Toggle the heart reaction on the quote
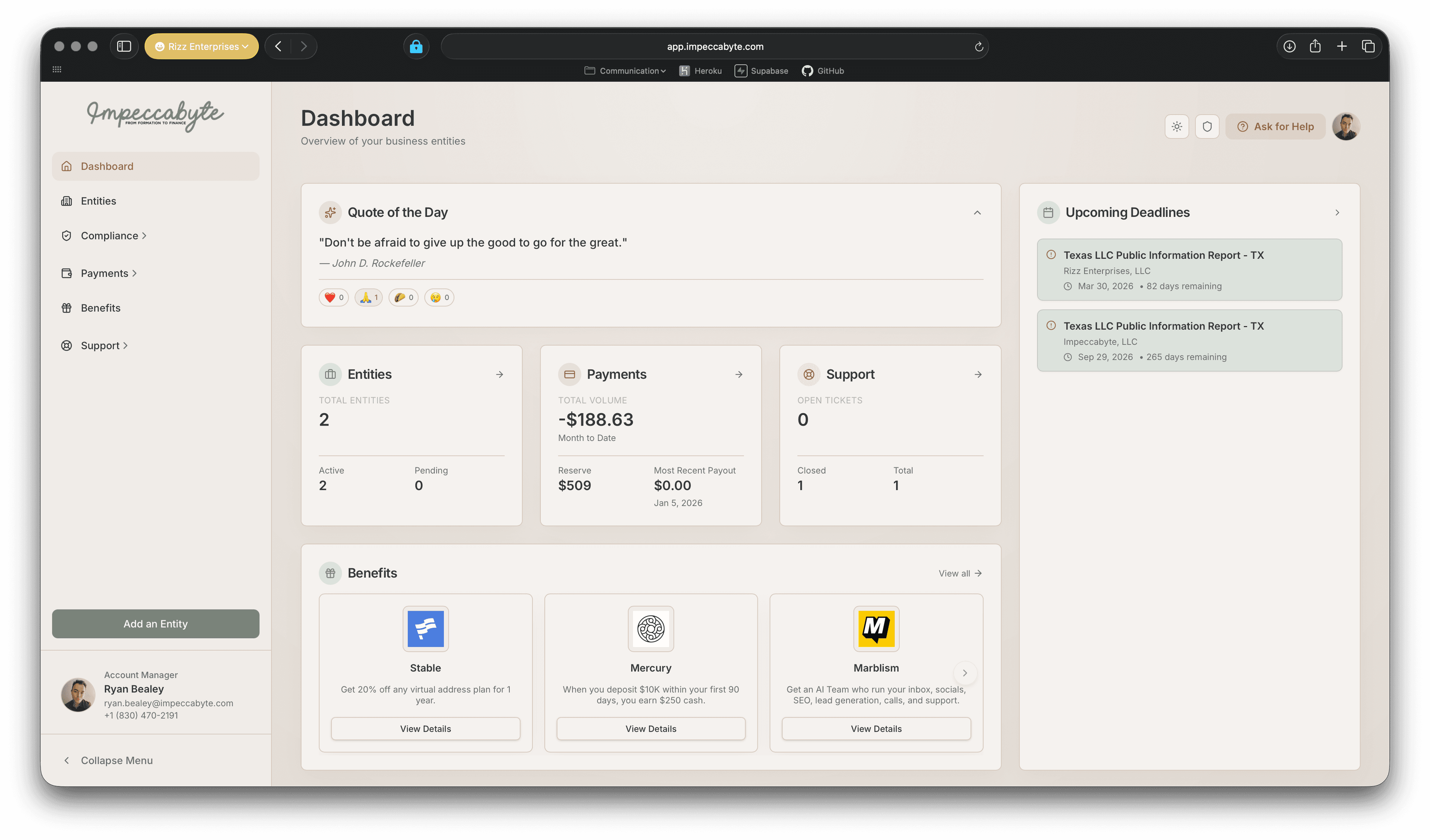1430x840 pixels. (x=334, y=297)
